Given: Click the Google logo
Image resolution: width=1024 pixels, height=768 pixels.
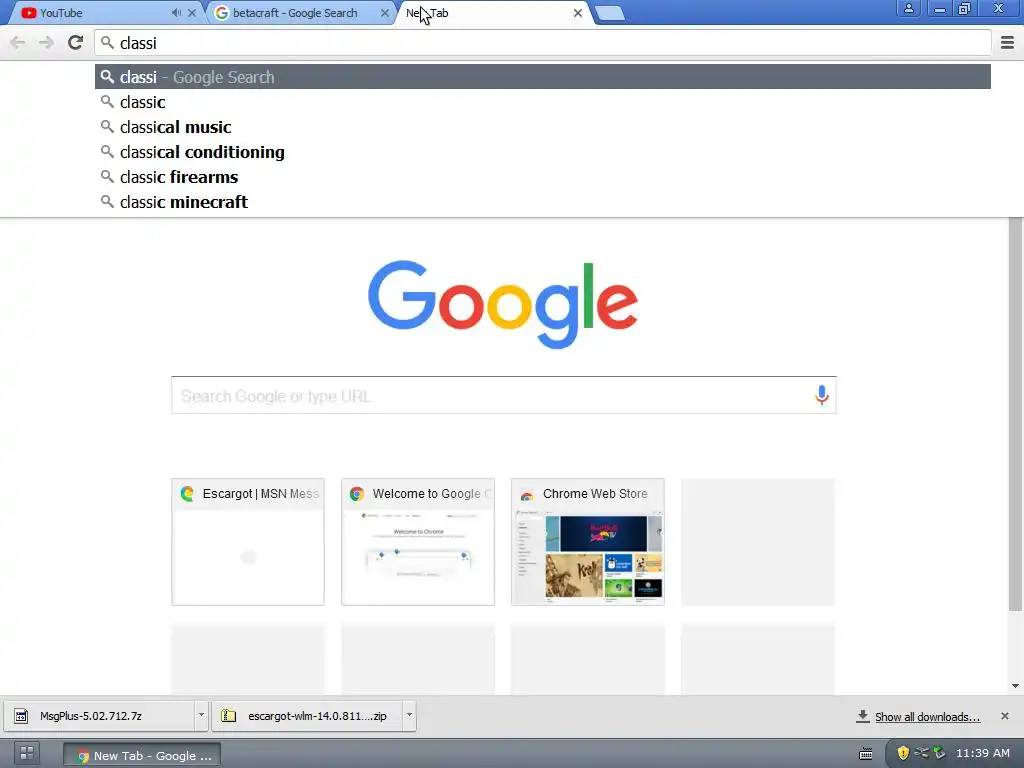Looking at the screenshot, I should [503, 304].
